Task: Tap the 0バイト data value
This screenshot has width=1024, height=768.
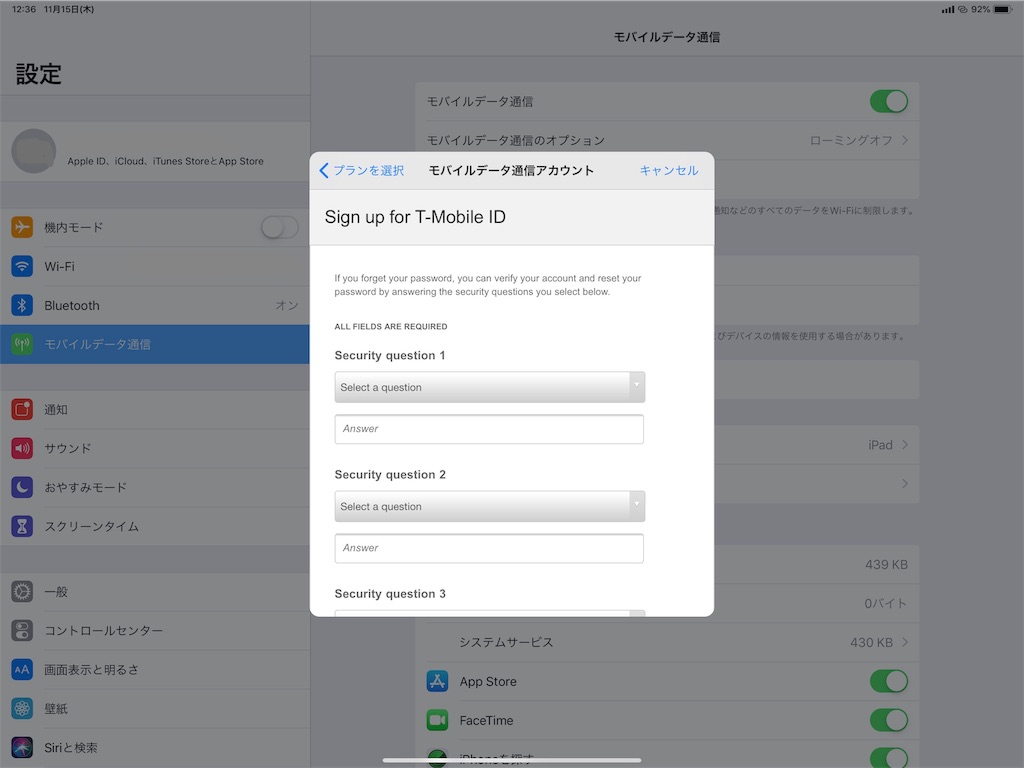Action: coord(886,603)
